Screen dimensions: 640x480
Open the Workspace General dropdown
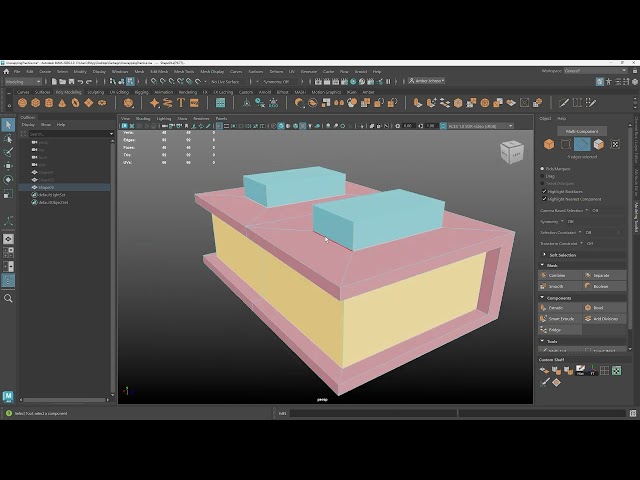(595, 71)
